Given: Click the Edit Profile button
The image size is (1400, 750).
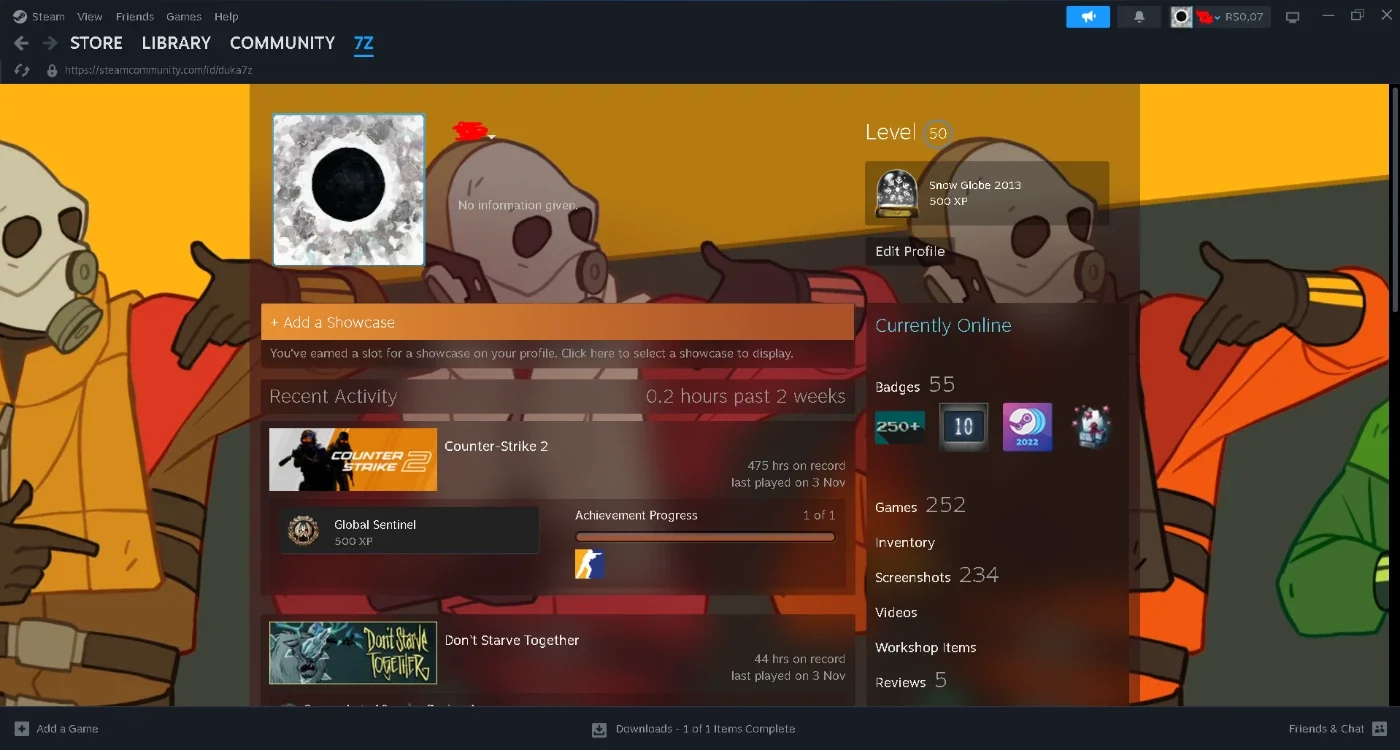Looking at the screenshot, I should (910, 251).
